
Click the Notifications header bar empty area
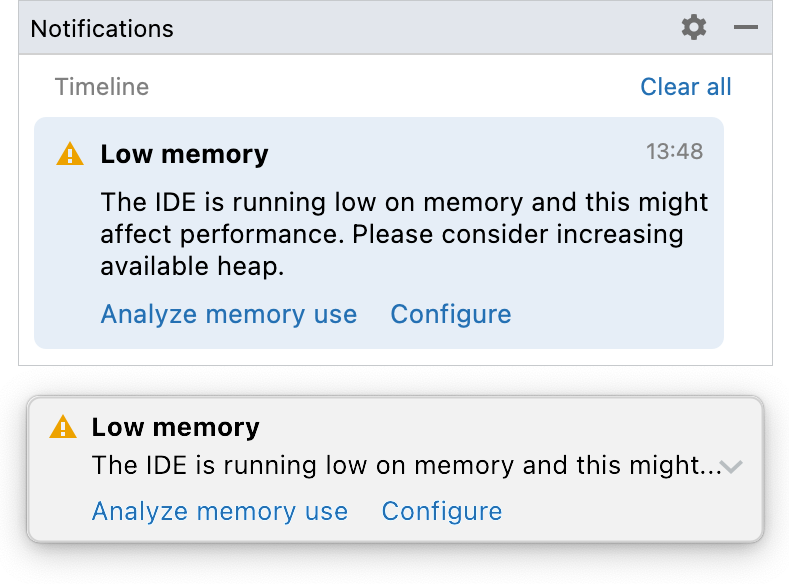[x=420, y=28]
